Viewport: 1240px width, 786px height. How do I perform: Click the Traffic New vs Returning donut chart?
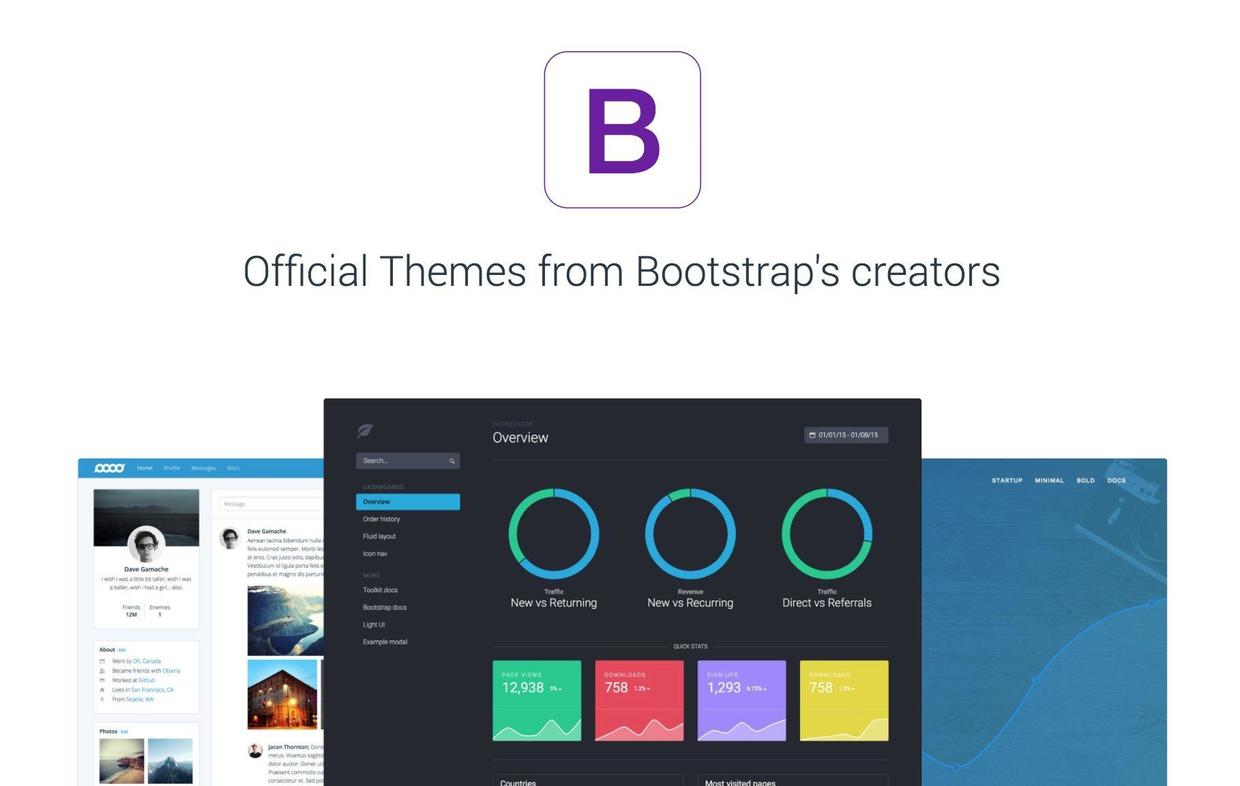tap(554, 534)
